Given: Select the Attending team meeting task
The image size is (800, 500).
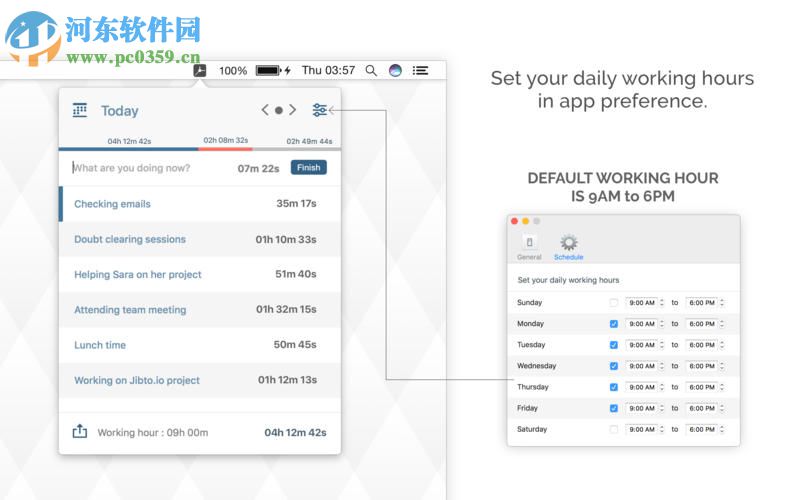Looking at the screenshot, I should click(200, 309).
